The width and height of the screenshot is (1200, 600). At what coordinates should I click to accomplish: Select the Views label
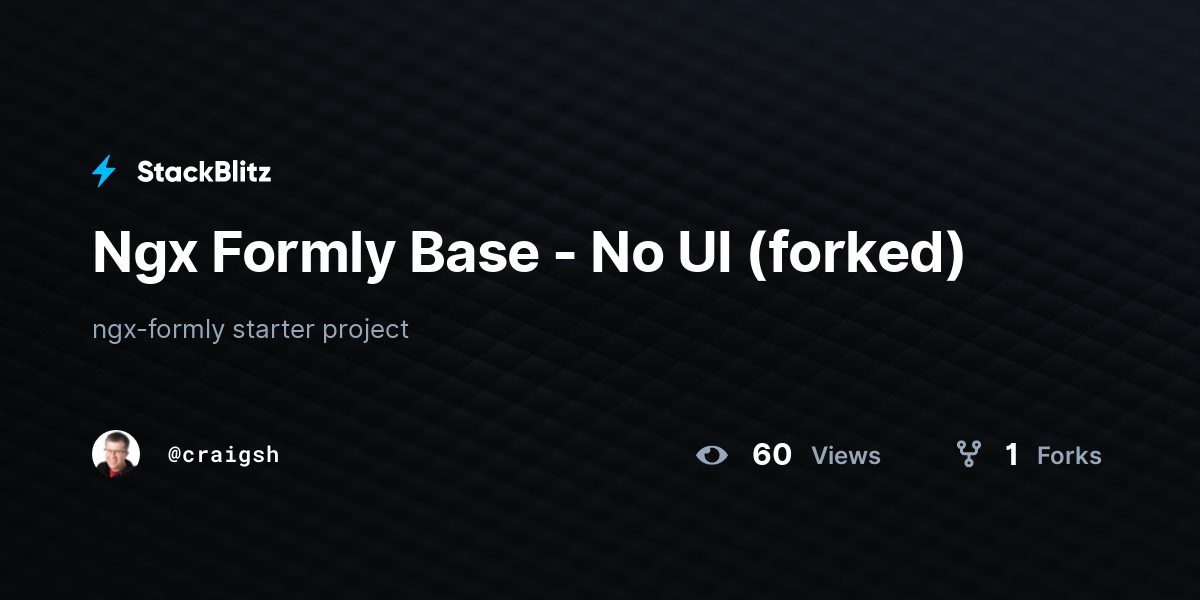coord(846,456)
